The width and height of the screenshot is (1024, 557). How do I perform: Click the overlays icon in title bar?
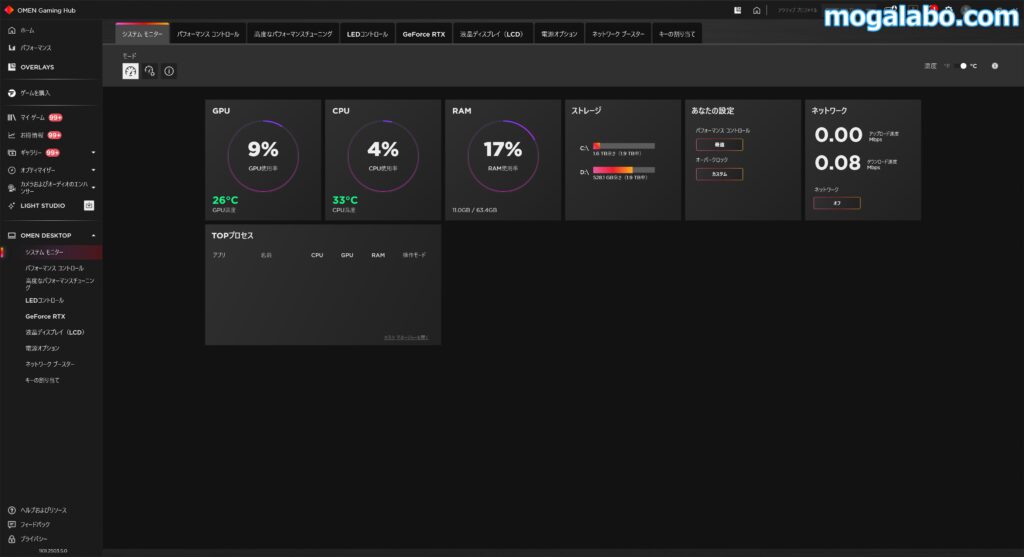(x=737, y=10)
